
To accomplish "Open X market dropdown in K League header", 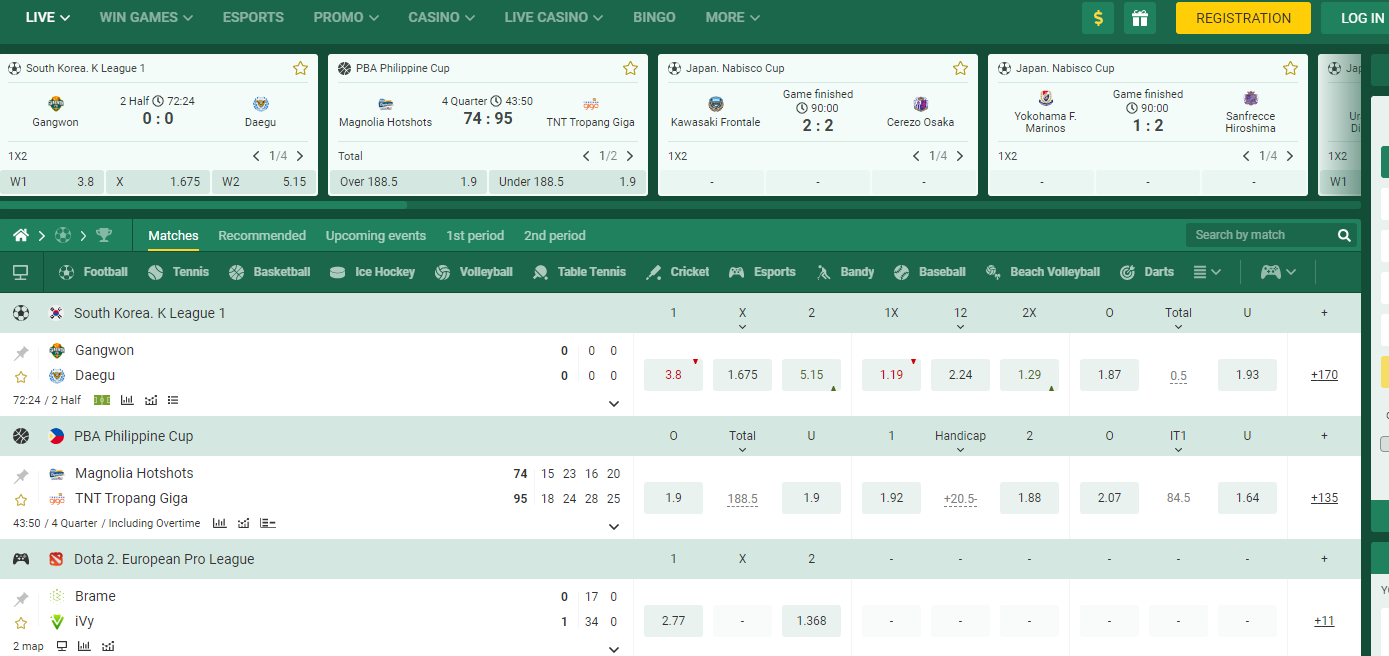I will coord(742,318).
